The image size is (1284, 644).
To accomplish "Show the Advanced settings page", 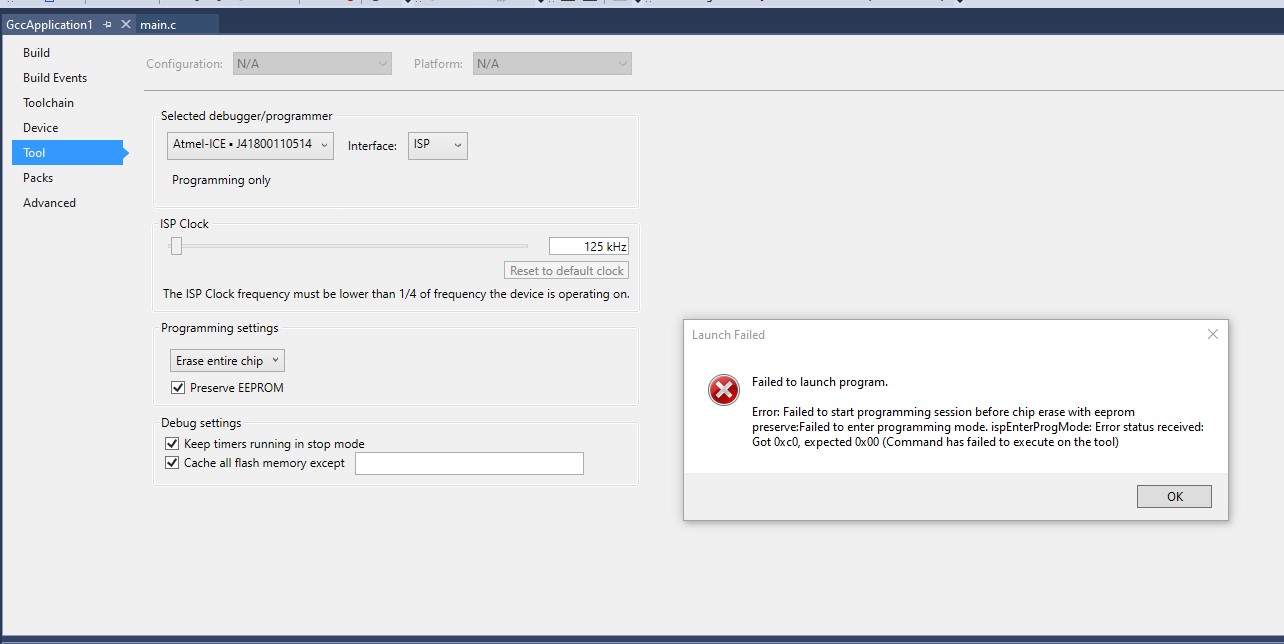I will pyautogui.click(x=50, y=203).
